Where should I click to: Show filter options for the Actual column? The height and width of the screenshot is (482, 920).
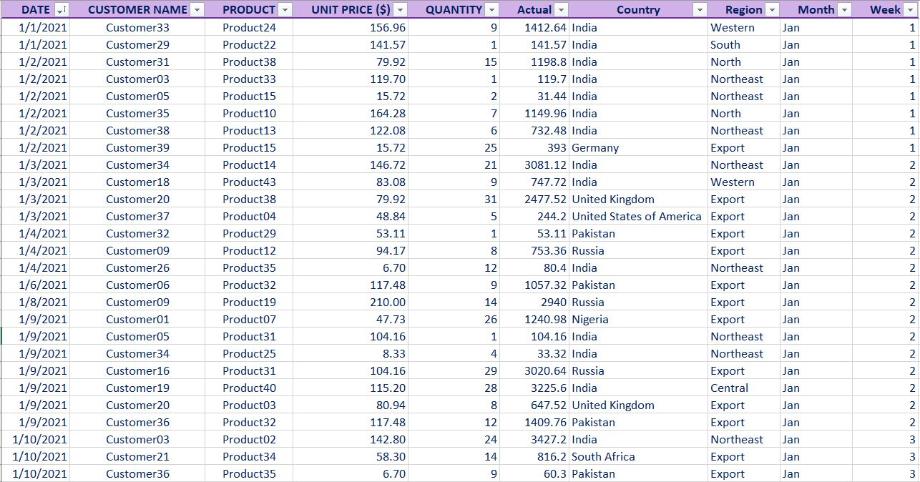tap(560, 10)
